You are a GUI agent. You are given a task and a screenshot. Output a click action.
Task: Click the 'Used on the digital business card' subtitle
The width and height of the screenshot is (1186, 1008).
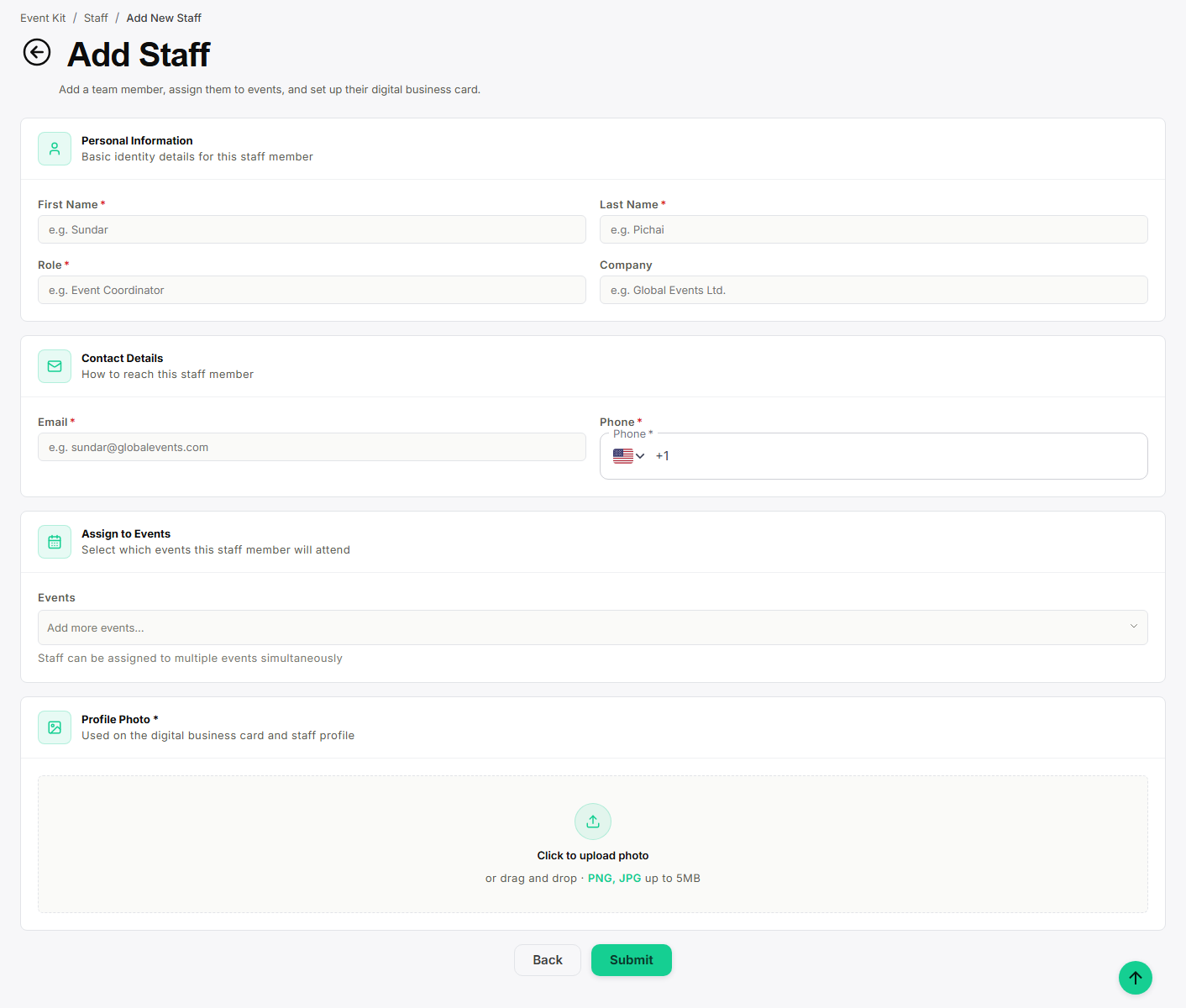point(218,736)
